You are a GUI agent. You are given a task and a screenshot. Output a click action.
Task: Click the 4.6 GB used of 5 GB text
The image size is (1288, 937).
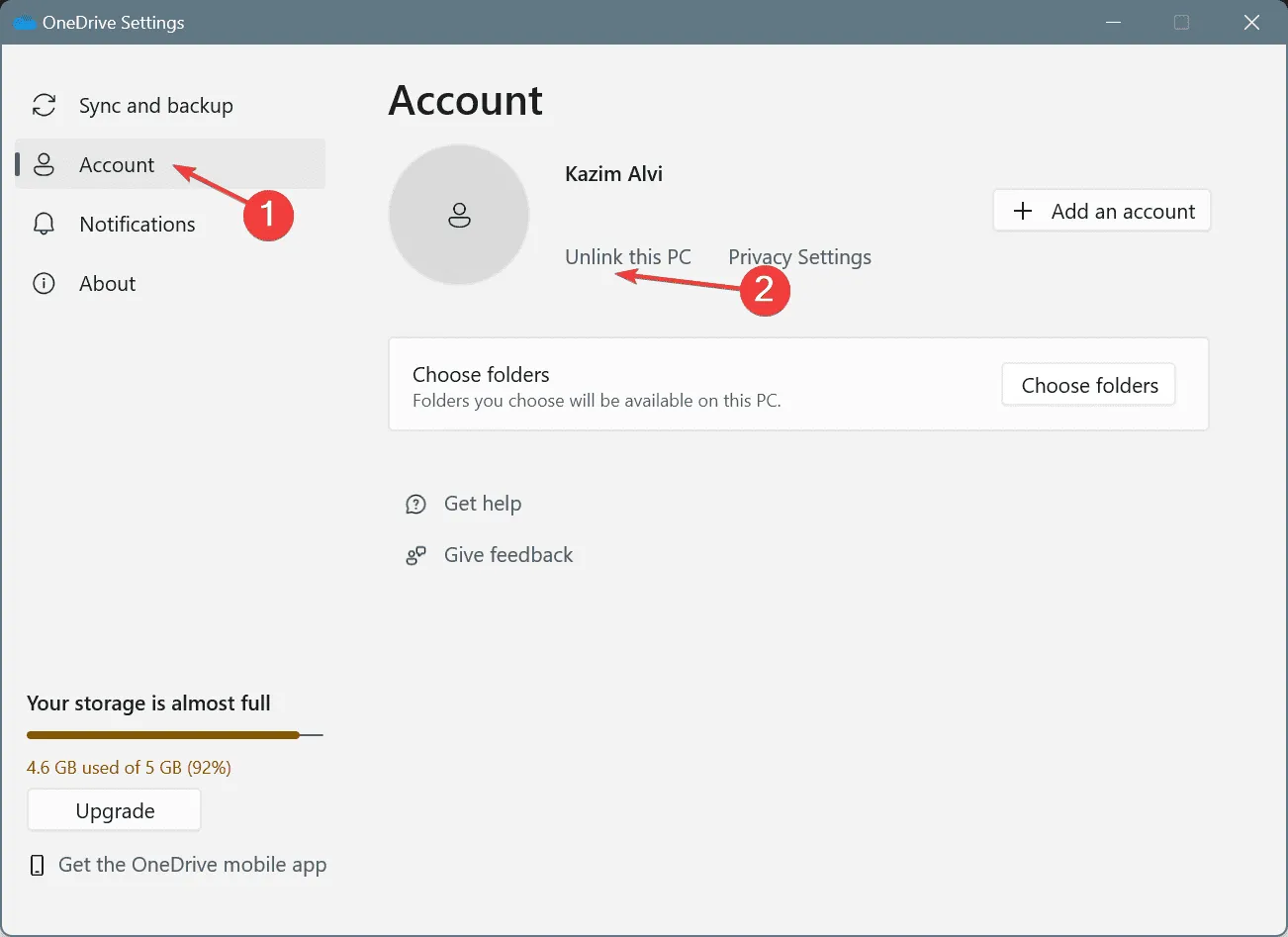pos(129,768)
